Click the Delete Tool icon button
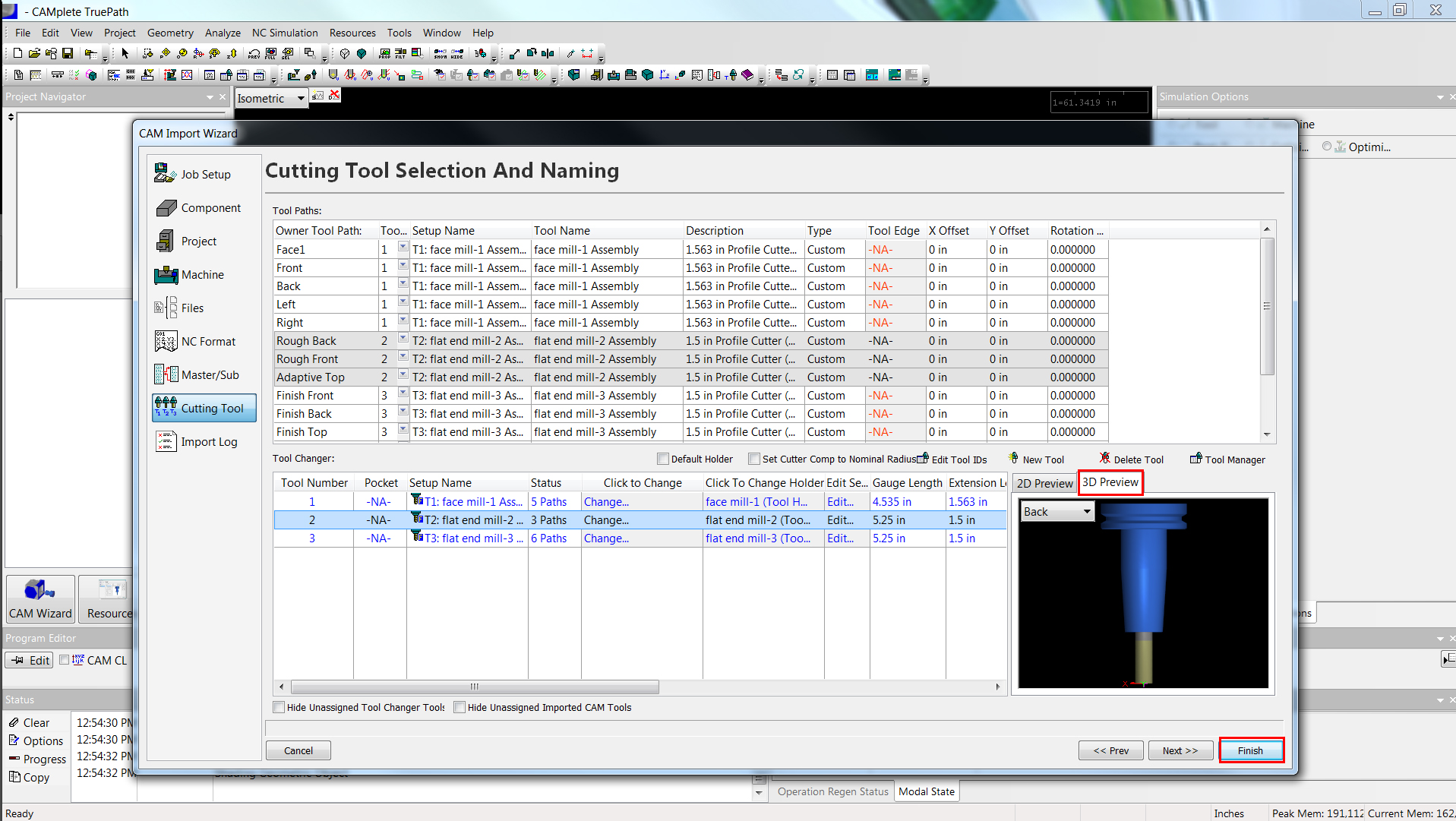The height and width of the screenshot is (821, 1456). point(1132,459)
